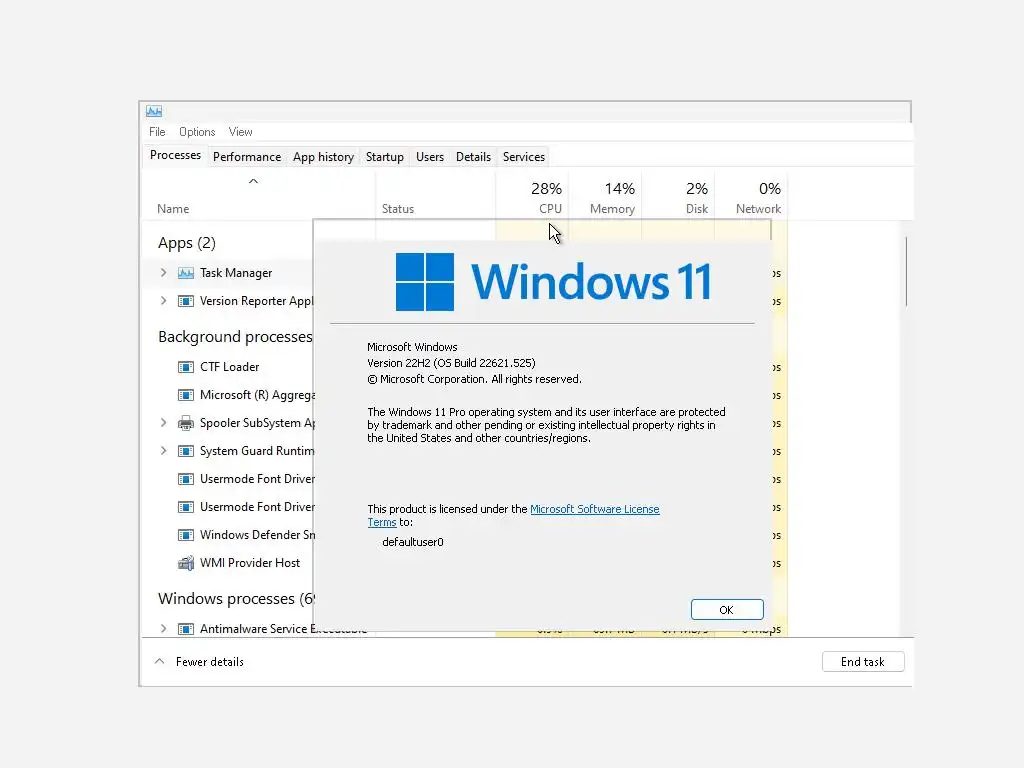Click OK in About Windows dialog

[727, 610]
